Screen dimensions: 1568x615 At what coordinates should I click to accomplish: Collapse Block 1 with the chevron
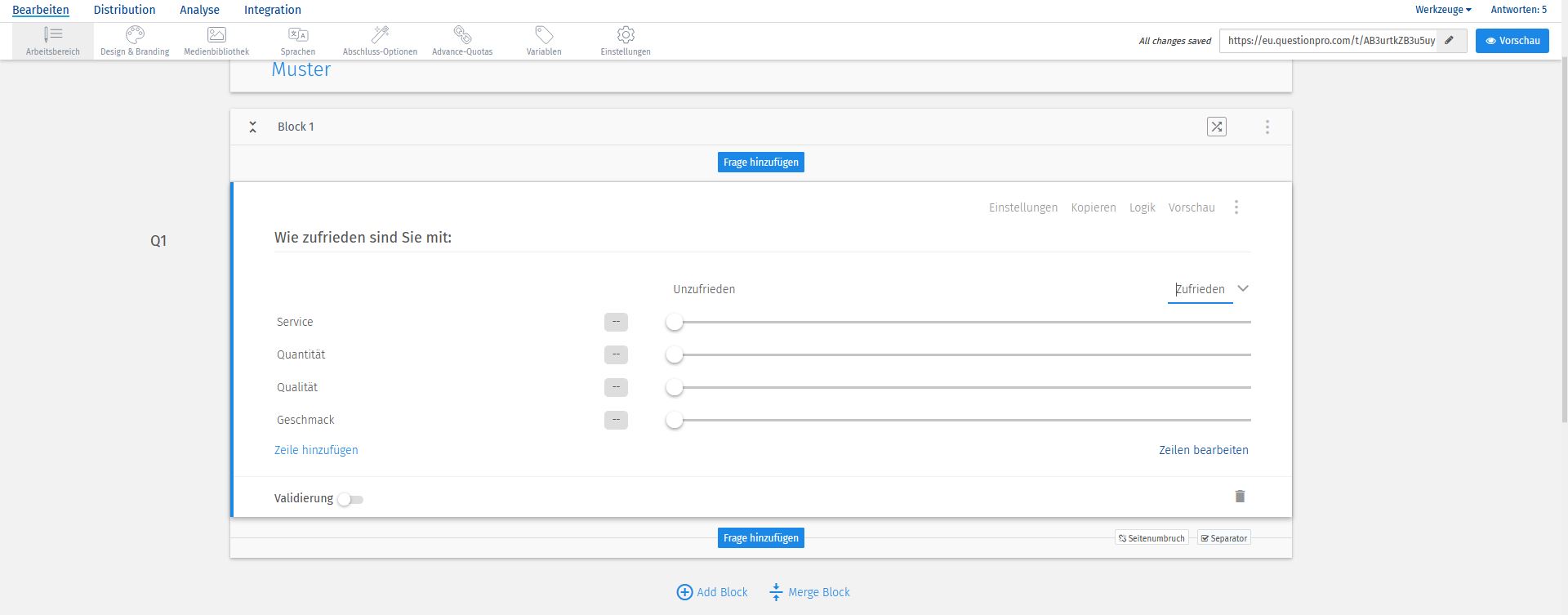click(x=253, y=127)
